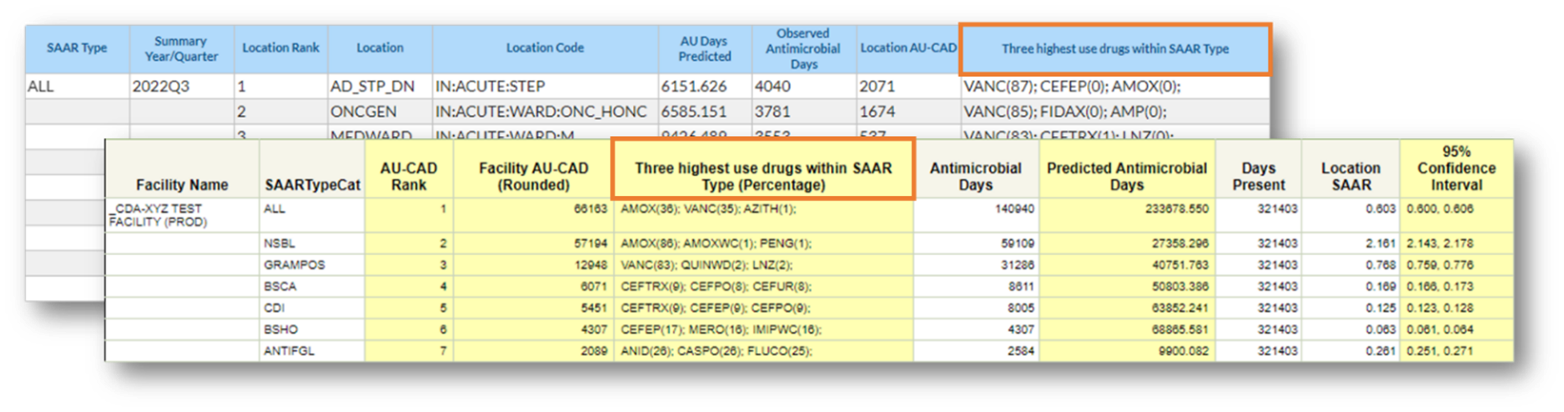
Task: Select the IN:ACUTE:WARD:ONC_HONC location code cell
Action: click(541, 111)
